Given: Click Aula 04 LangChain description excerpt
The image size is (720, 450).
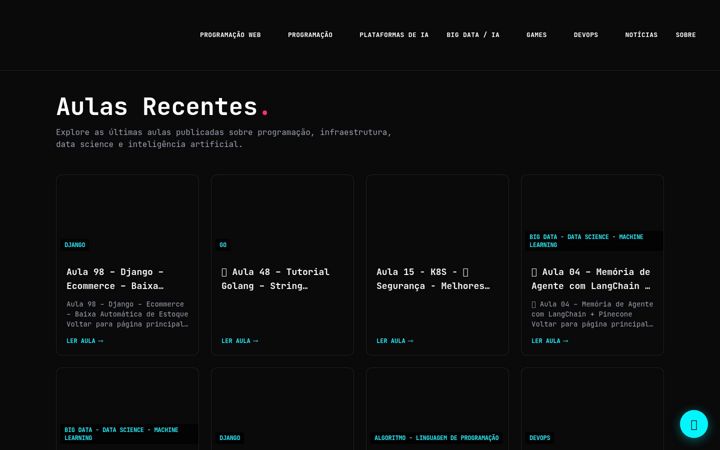Looking at the screenshot, I should click(592, 314).
